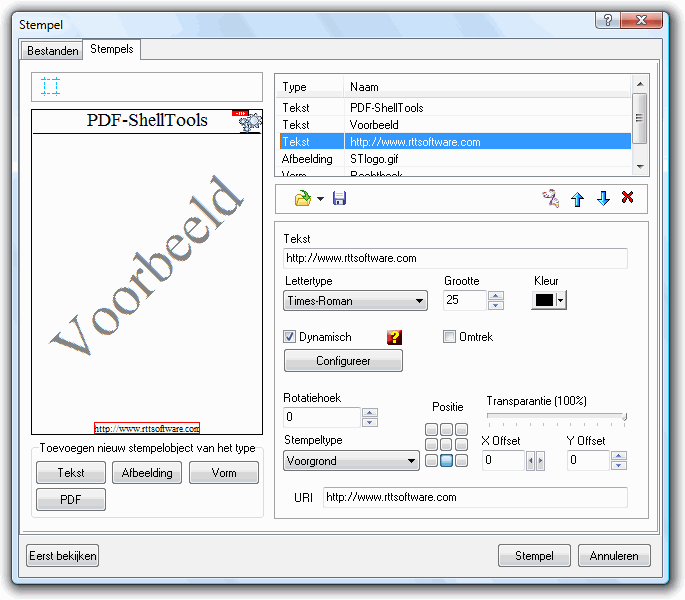Viewport: 685px width, 600px height.
Task: Click the yellow question mark help icon
Action: pos(394,337)
